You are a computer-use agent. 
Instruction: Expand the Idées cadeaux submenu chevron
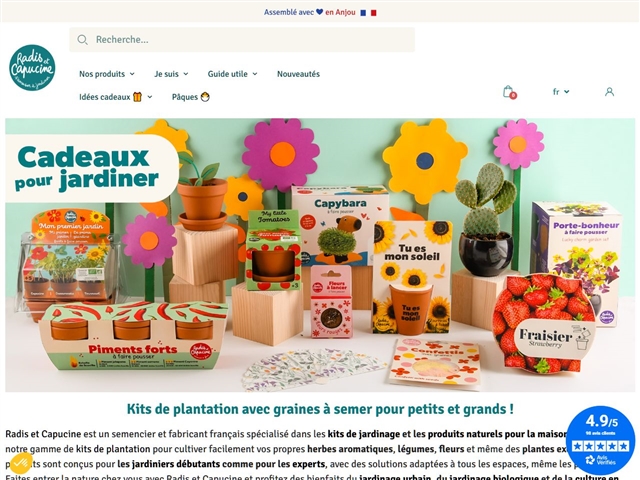150,97
